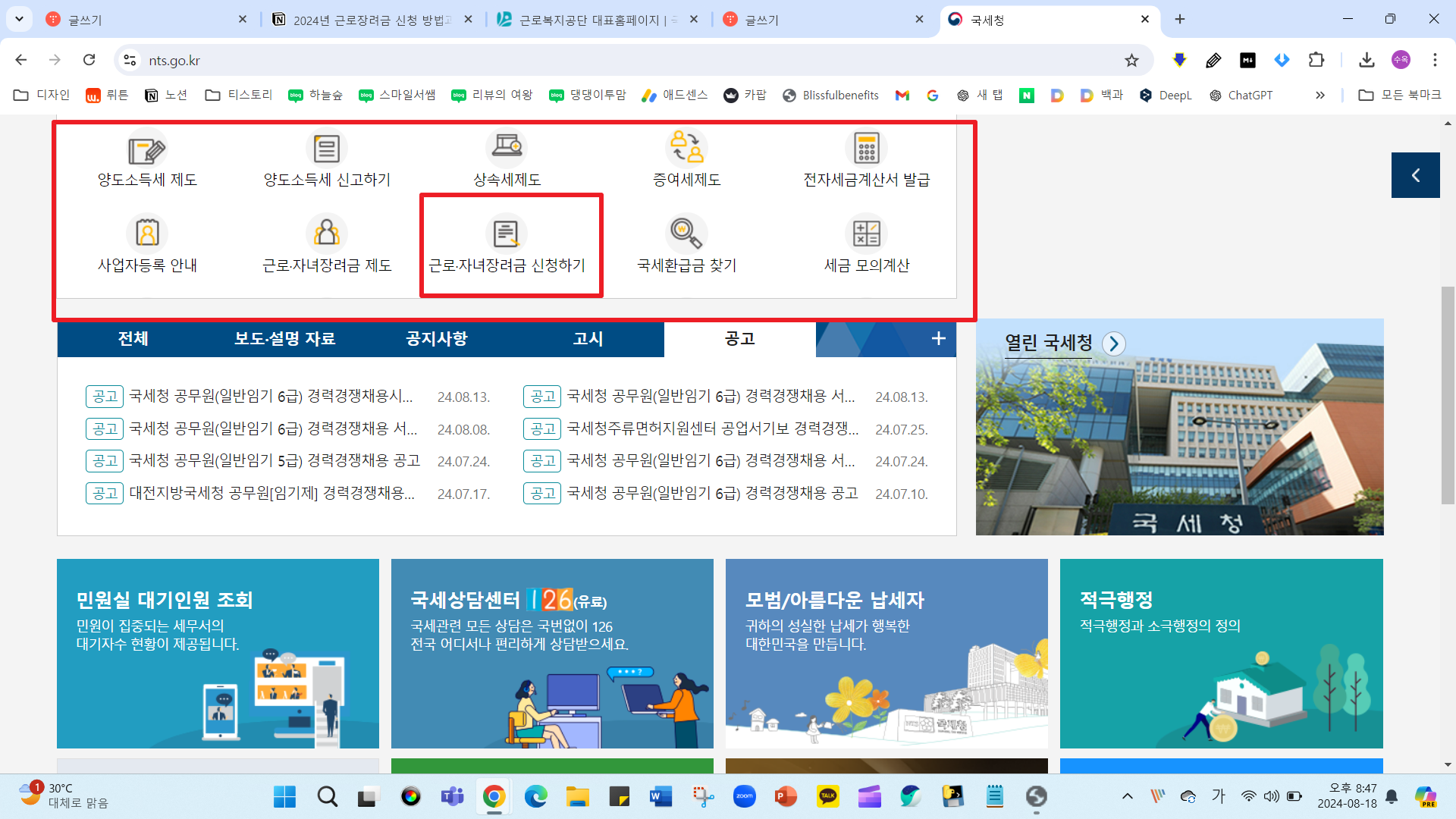This screenshot has height=819, width=1456.
Task: Click 상속세제도 icon
Action: point(506,148)
